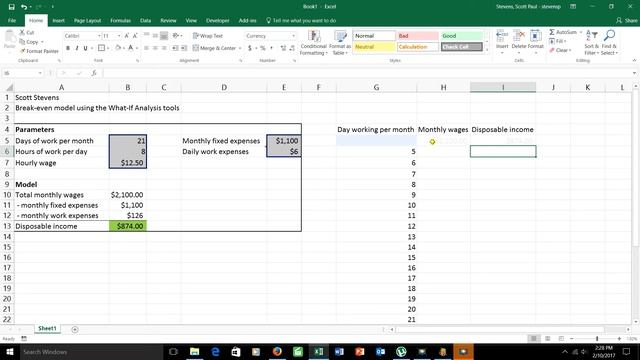The height and width of the screenshot is (360, 640).
Task: Switch to the Data tab
Action: point(145,20)
